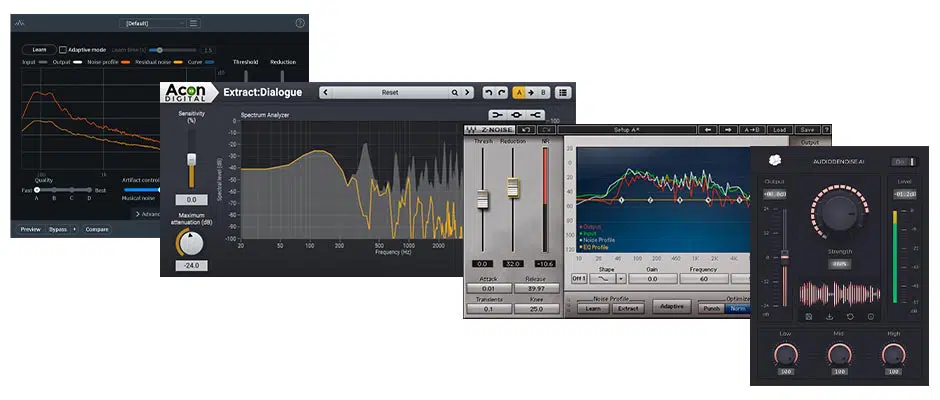This screenshot has height=400, width=940.
Task: Copy A to B with the arrow button
Action: [531, 93]
